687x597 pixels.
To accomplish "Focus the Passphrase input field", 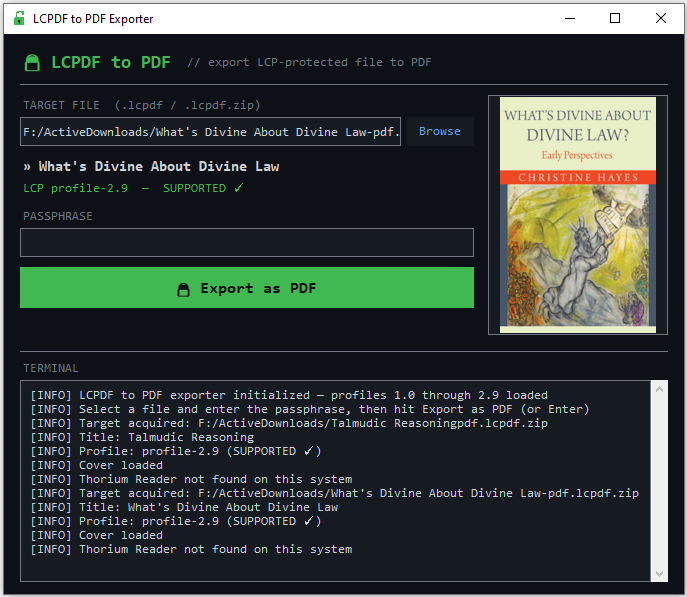I will pyautogui.click(x=247, y=242).
